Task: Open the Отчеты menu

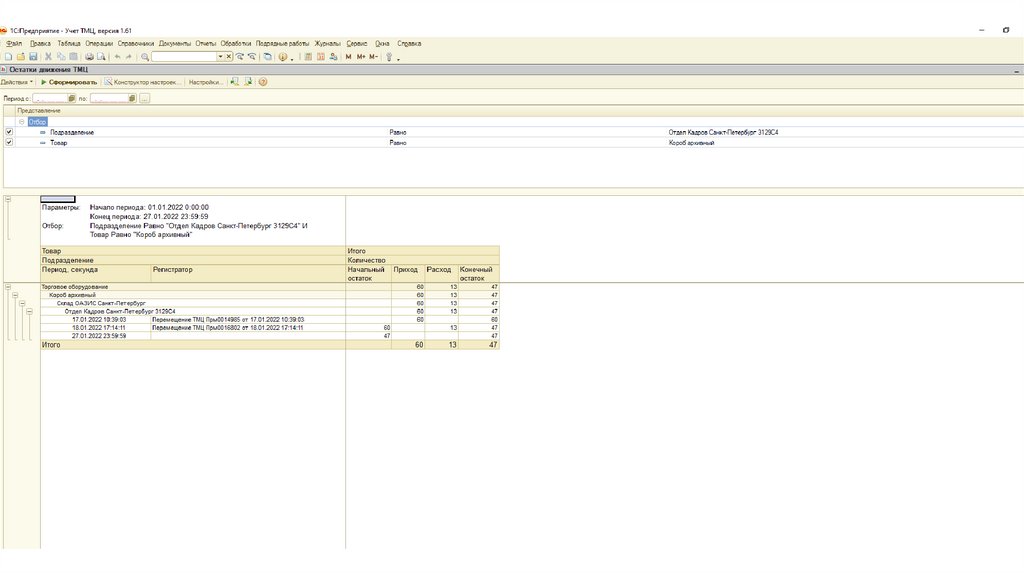Action: [x=205, y=44]
